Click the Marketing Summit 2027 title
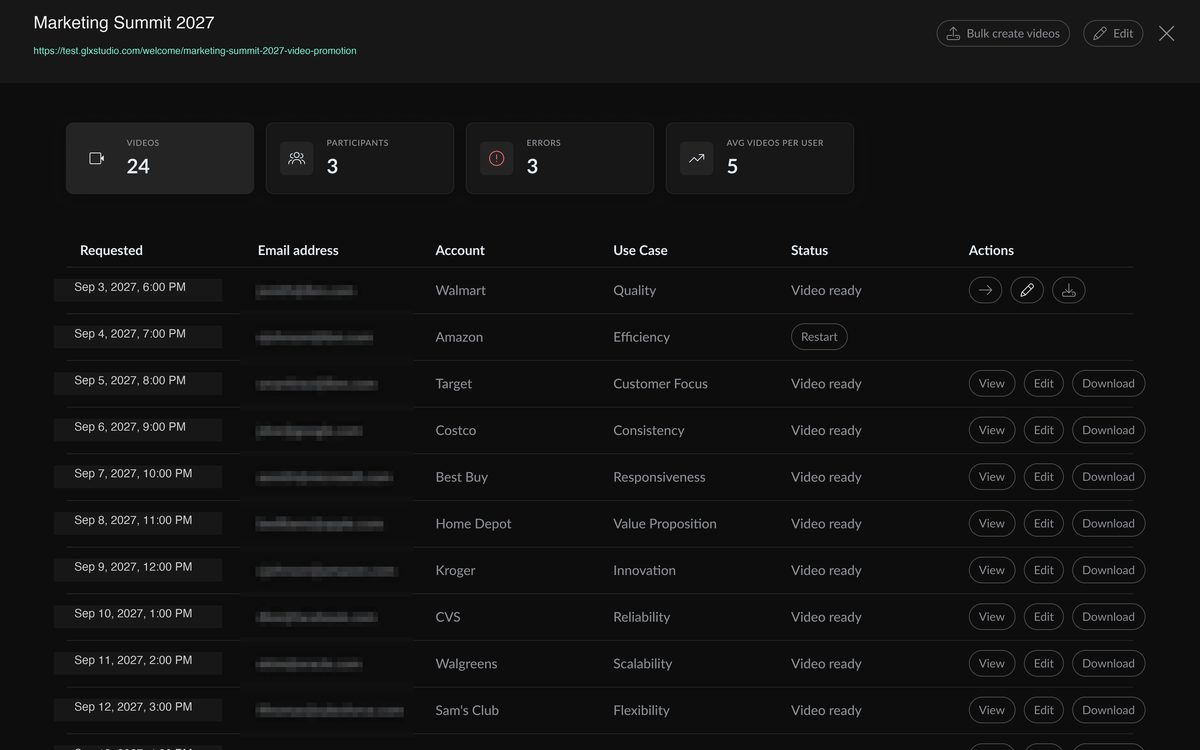 (124, 22)
